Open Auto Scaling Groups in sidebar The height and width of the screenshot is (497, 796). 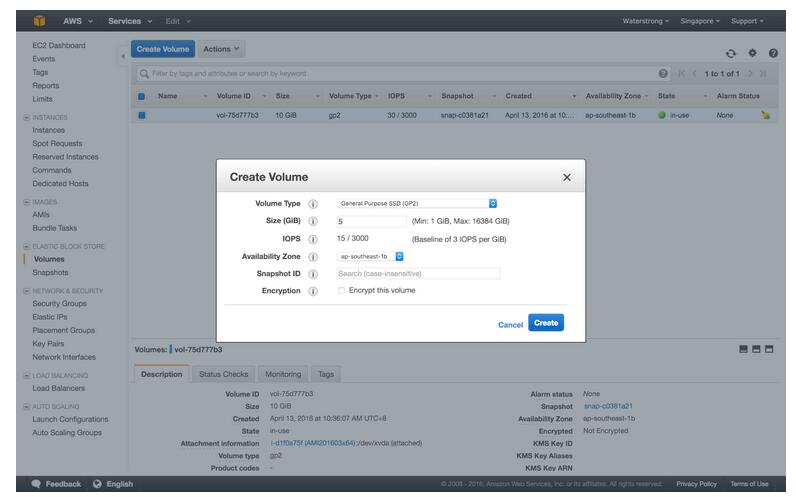pyautogui.click(x=67, y=433)
